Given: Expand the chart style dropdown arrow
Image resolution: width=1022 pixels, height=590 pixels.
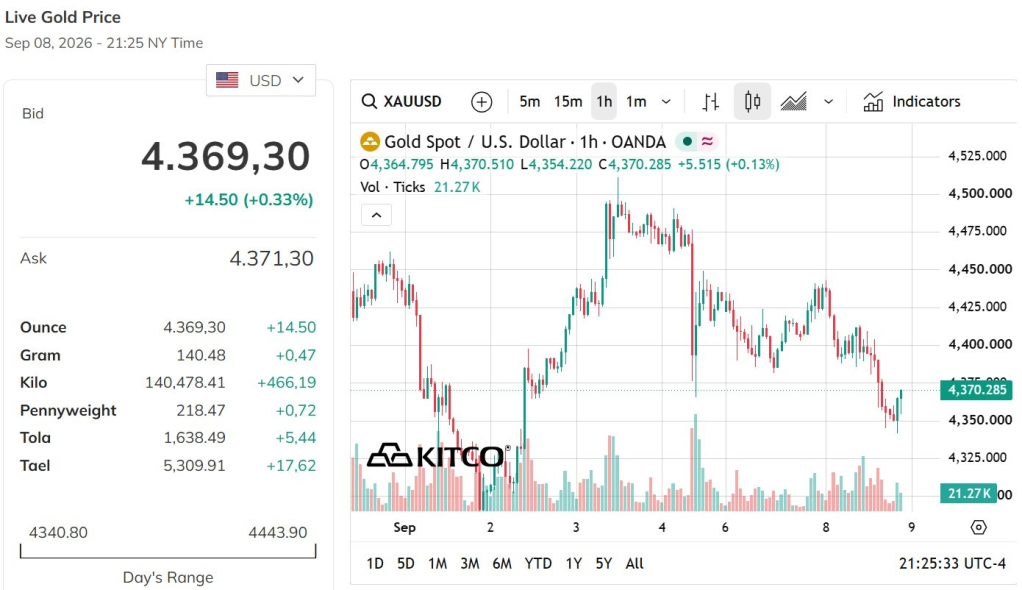Looking at the screenshot, I should coord(828,102).
